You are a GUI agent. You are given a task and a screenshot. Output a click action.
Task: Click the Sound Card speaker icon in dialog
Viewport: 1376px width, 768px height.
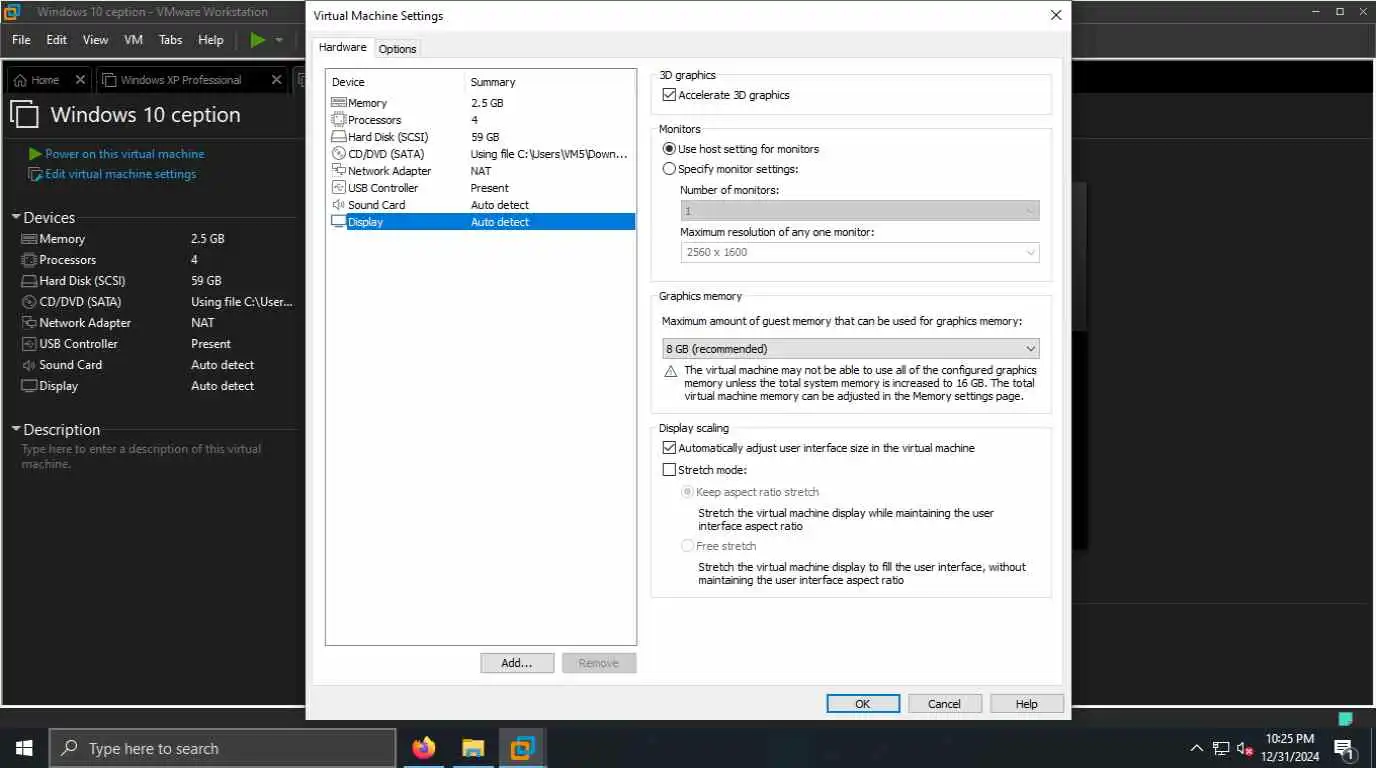[x=338, y=205]
